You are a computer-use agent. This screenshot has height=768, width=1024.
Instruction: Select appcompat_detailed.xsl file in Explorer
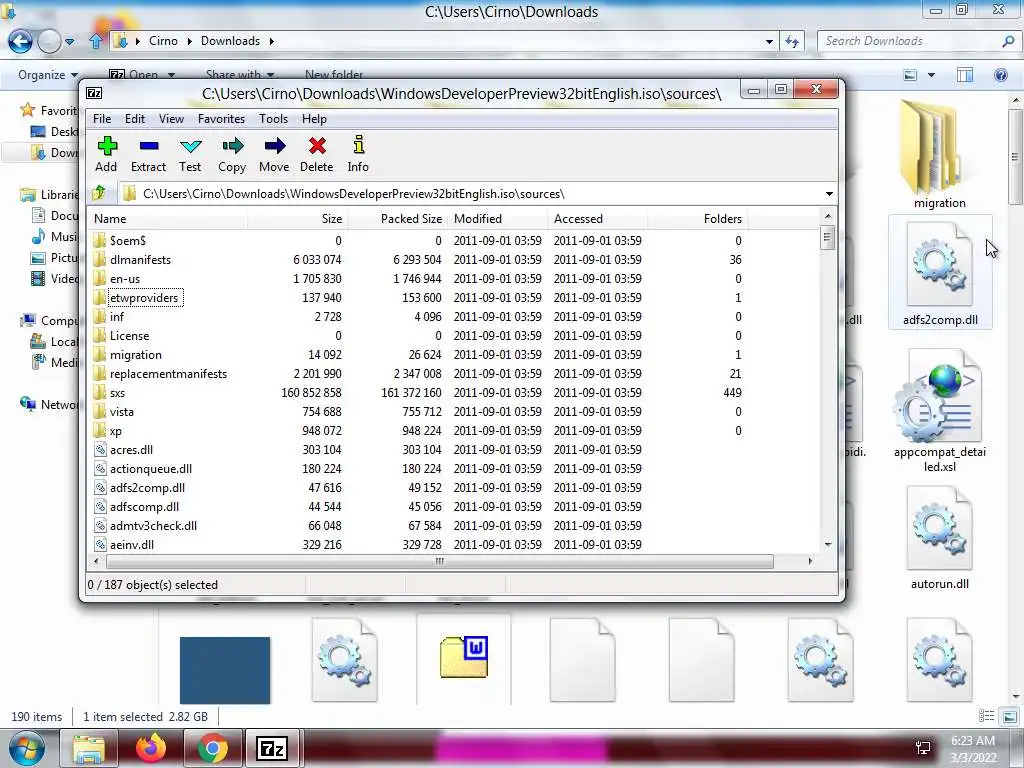click(x=940, y=411)
